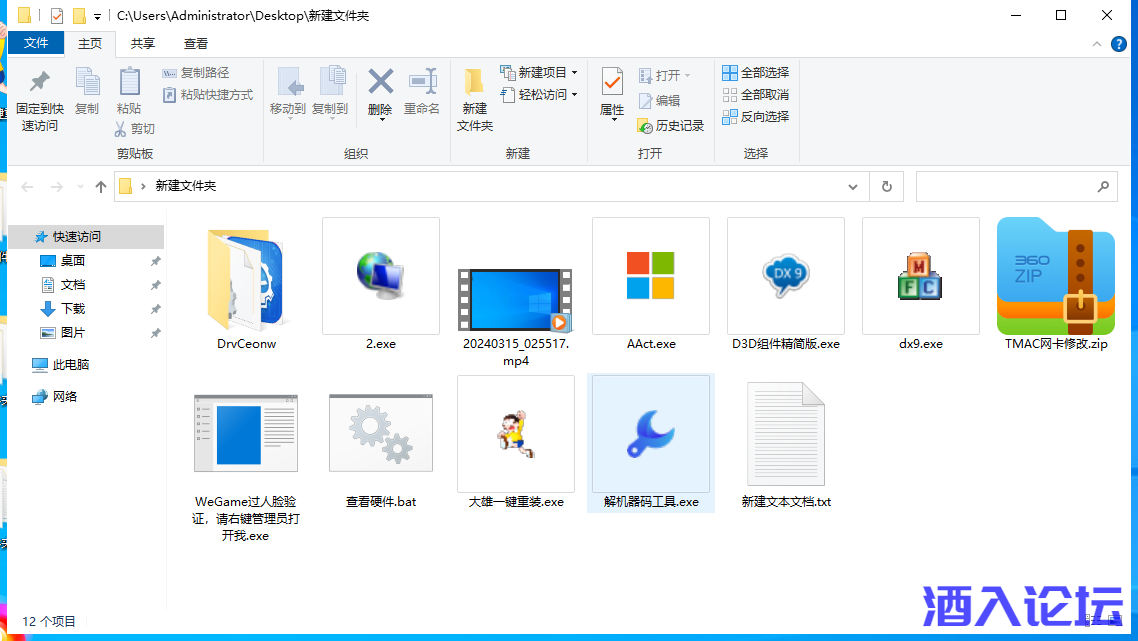The image size is (1138, 641).
Task: Select the dx9.exe file icon
Action: click(x=920, y=277)
